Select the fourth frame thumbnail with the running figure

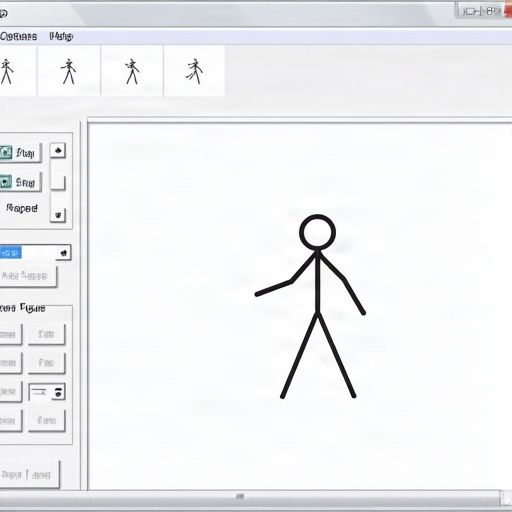click(x=194, y=71)
